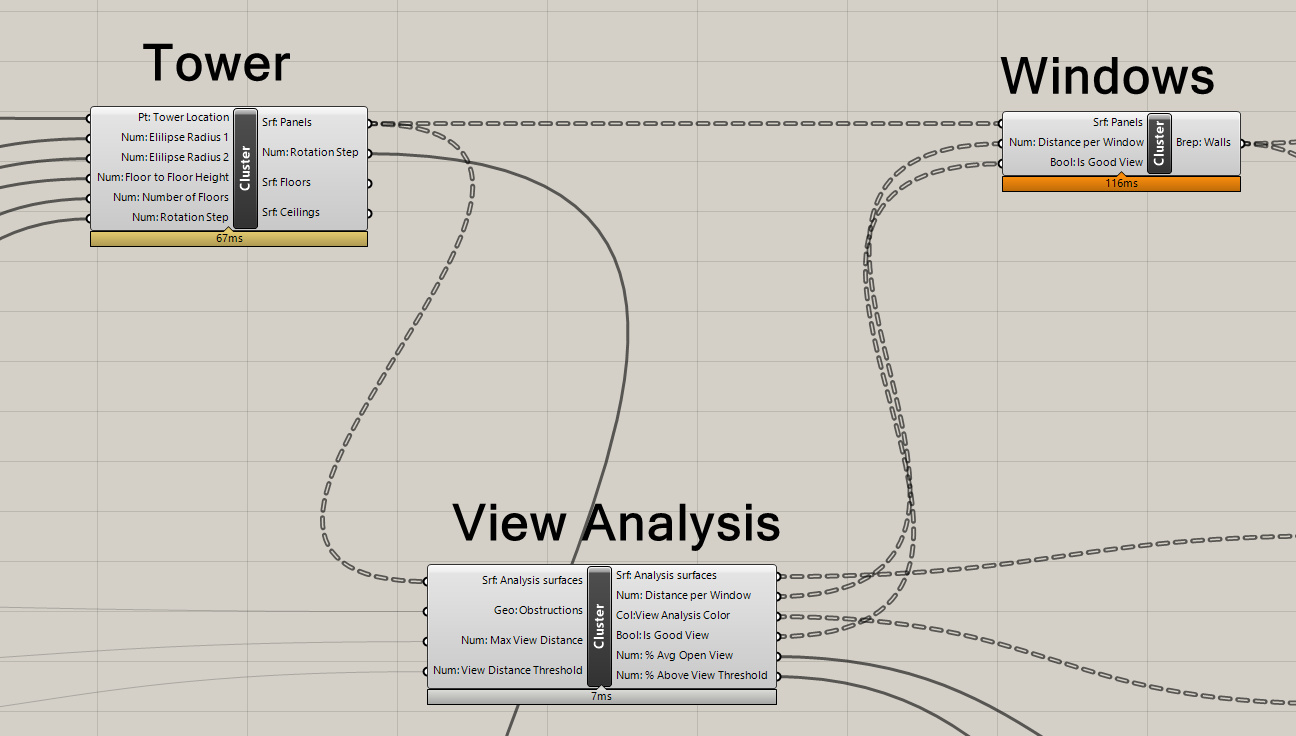Click the Srf: Ceilings output on Tower
Viewport: 1296px width, 736px height.
(290, 213)
